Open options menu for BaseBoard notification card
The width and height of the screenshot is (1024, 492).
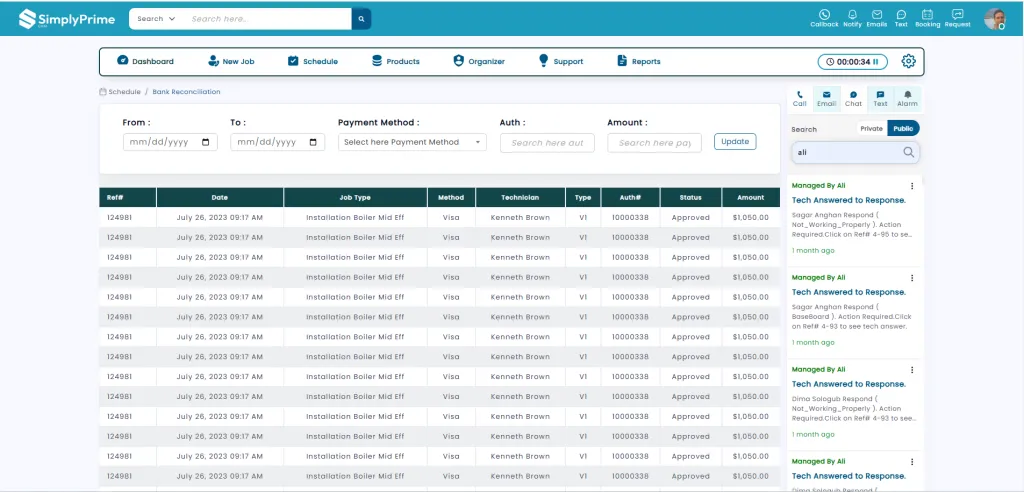(912, 278)
